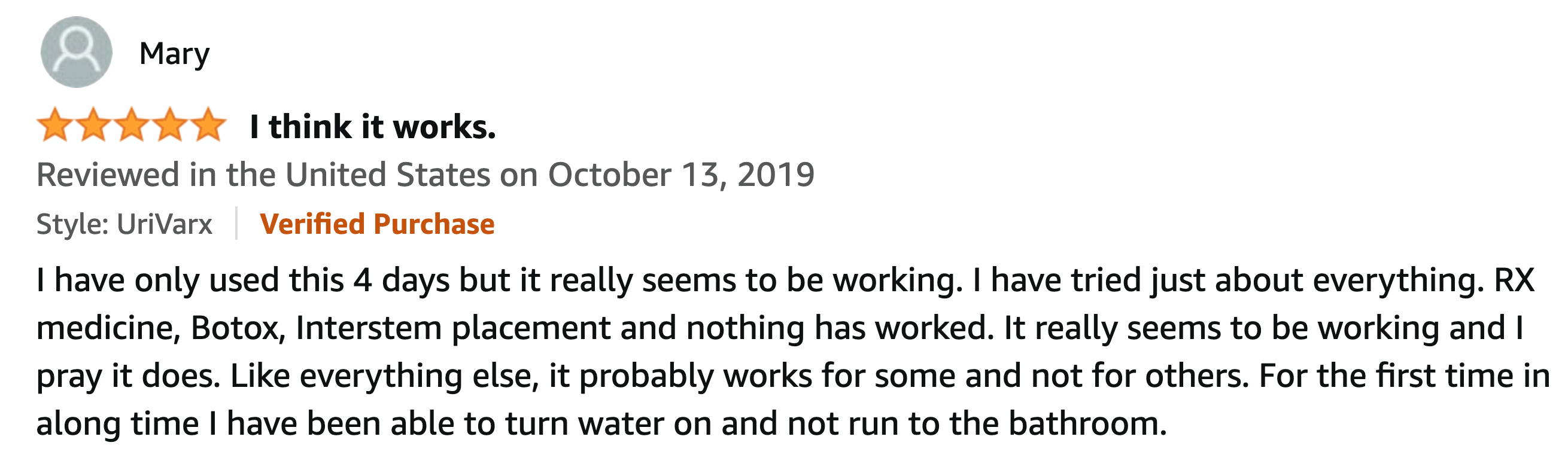Image resolution: width=1568 pixels, height=470 pixels.
Task: Click the third orange rating star
Action: click(132, 124)
